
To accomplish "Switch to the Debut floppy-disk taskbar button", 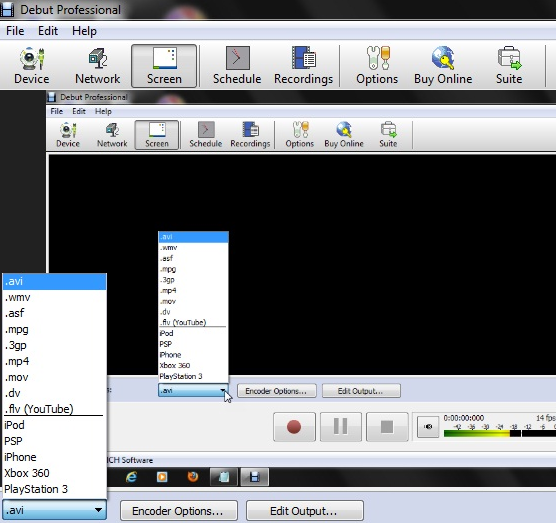I will click(255, 477).
